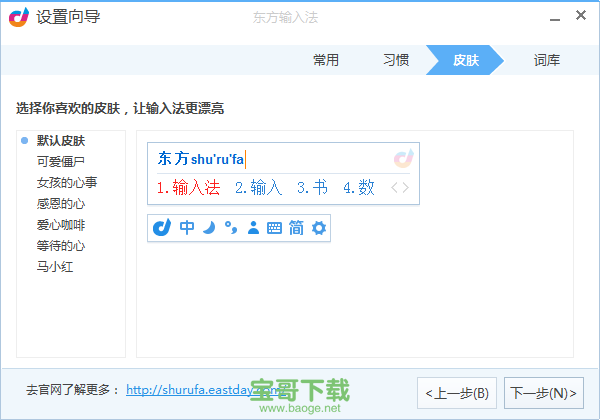Image resolution: width=600 pixels, height=420 pixels.
Task: Pick the 马小红 skin
Action: tap(55, 267)
